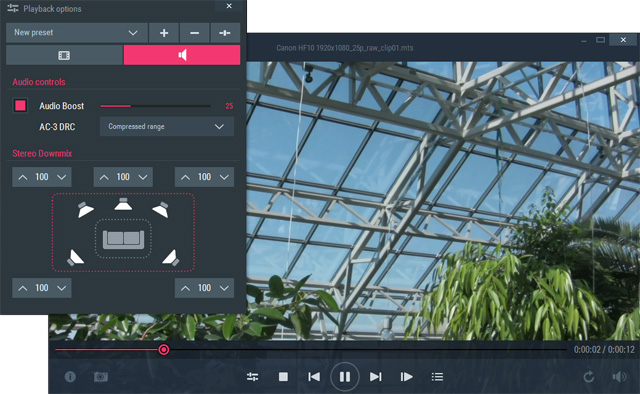Open the New preset dropdown
The image size is (640, 394).
[77, 33]
